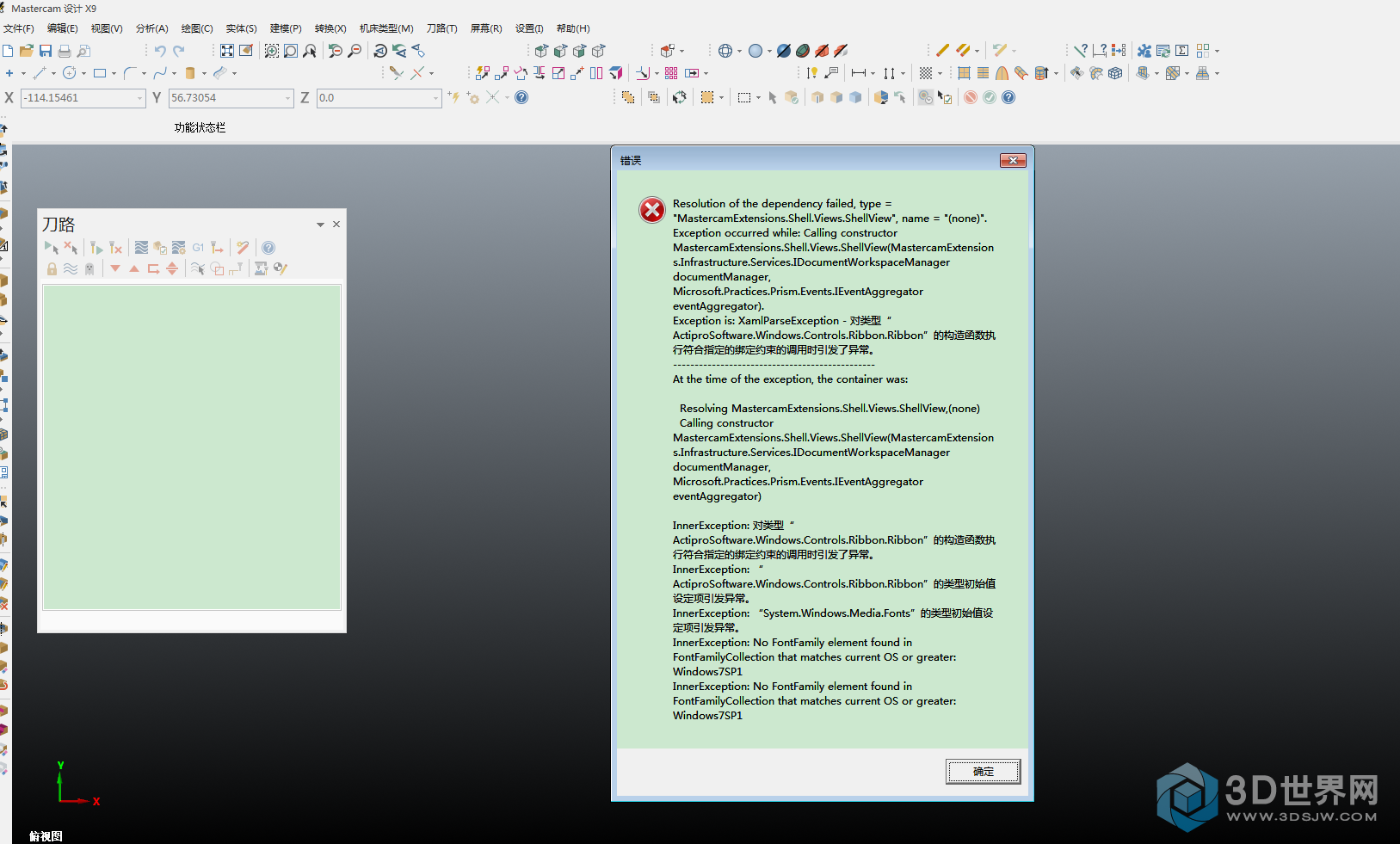This screenshot has height=844, width=1400.
Task: Fit geometry to screen icon
Action: (227, 51)
